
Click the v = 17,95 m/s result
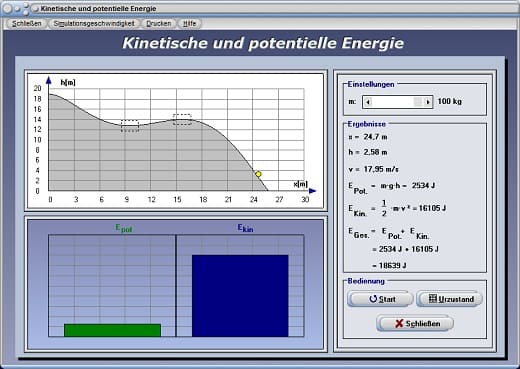(373, 169)
